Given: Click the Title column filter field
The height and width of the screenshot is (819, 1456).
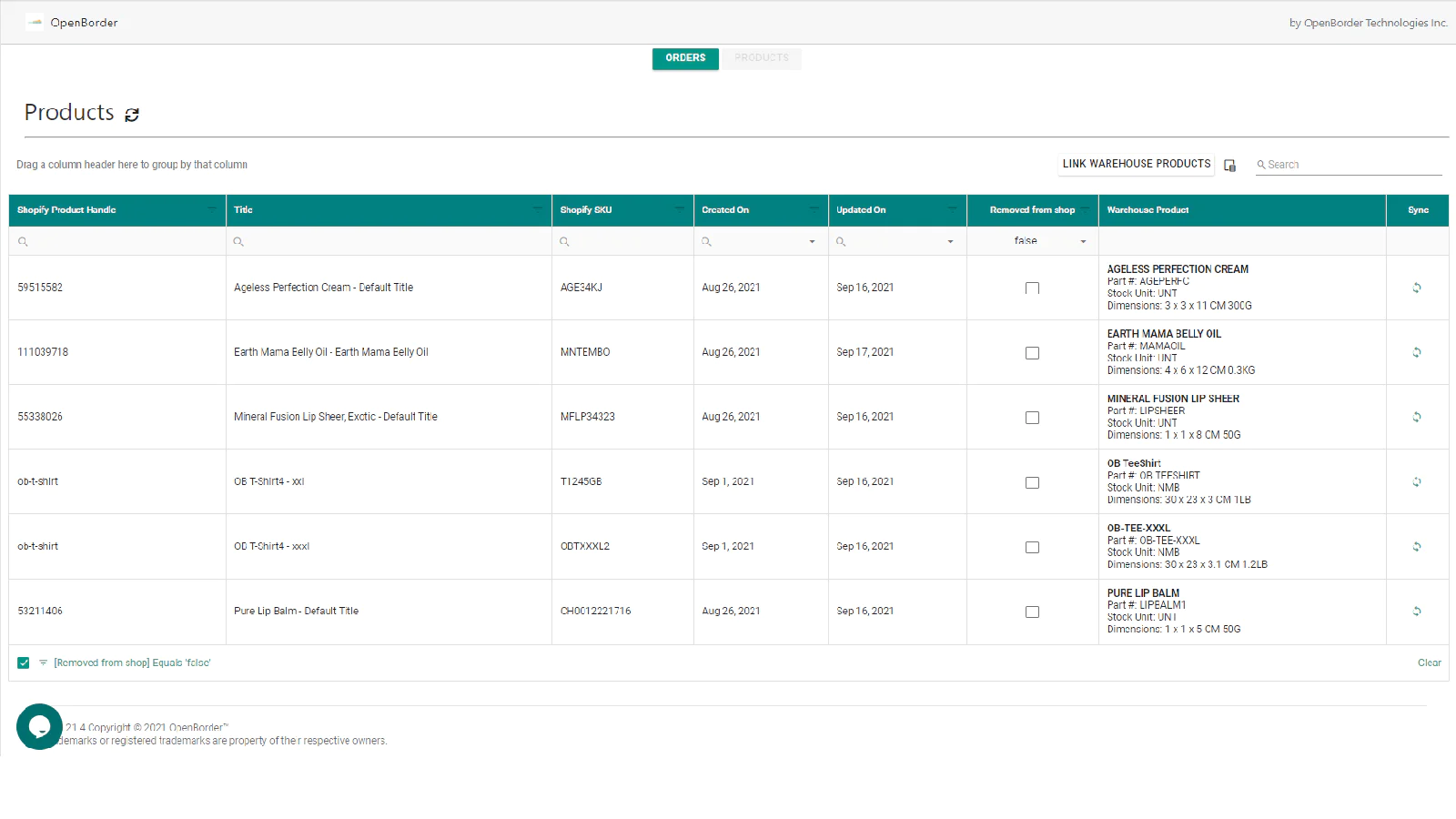Looking at the screenshot, I should pos(393,242).
